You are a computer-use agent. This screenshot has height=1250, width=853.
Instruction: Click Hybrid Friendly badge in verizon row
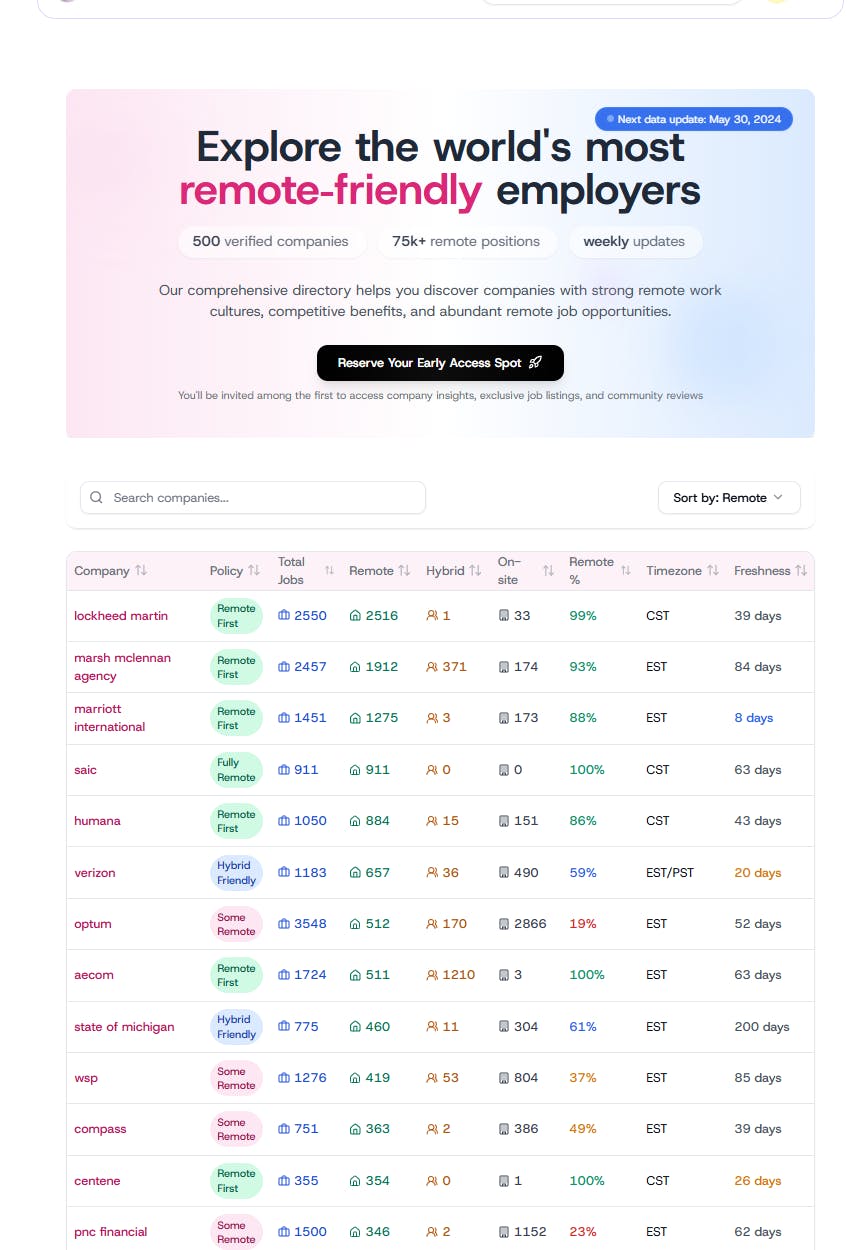coord(236,873)
